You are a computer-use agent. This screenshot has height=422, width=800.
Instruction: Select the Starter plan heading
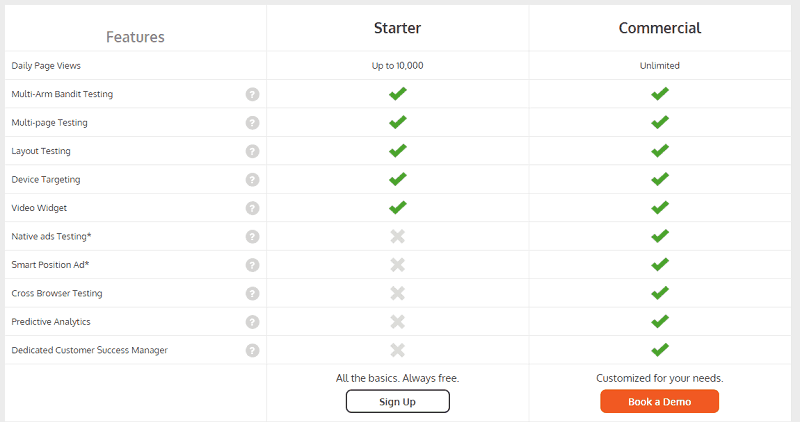(397, 28)
